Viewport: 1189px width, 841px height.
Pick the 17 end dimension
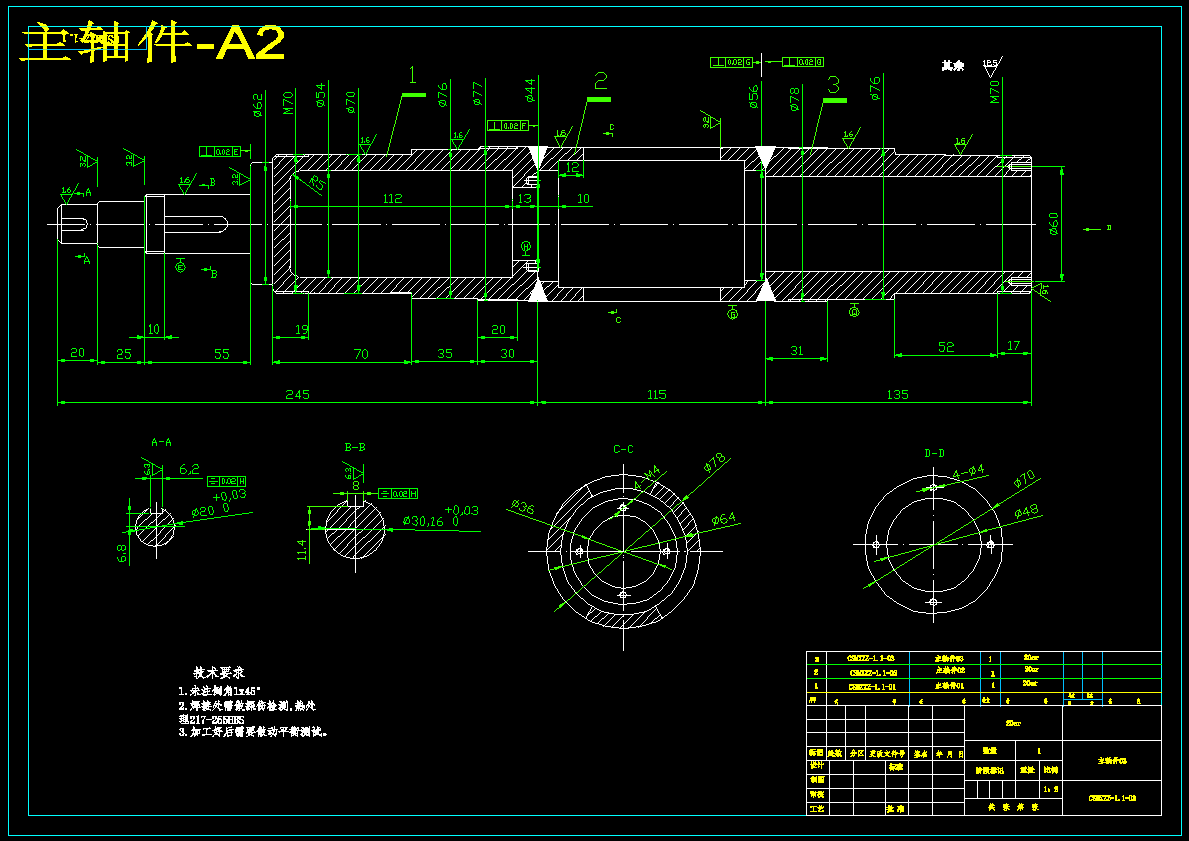(x=1014, y=346)
